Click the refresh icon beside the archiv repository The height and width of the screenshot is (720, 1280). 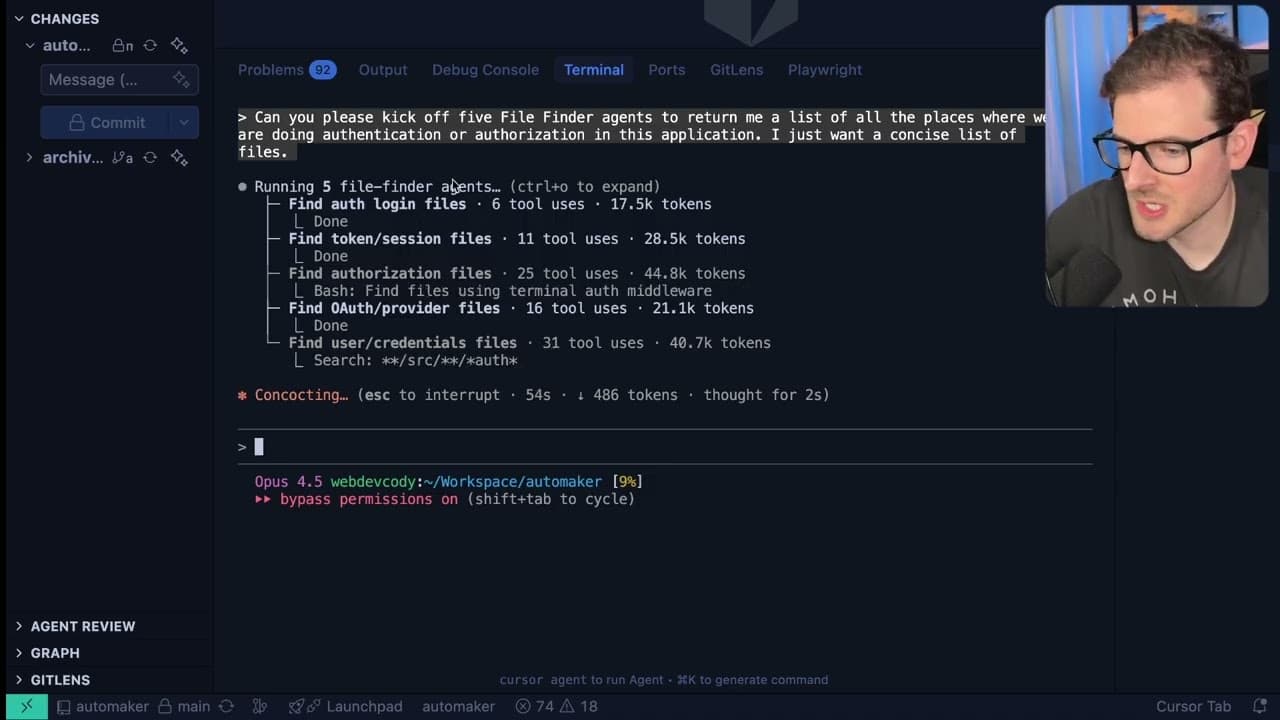click(x=150, y=157)
